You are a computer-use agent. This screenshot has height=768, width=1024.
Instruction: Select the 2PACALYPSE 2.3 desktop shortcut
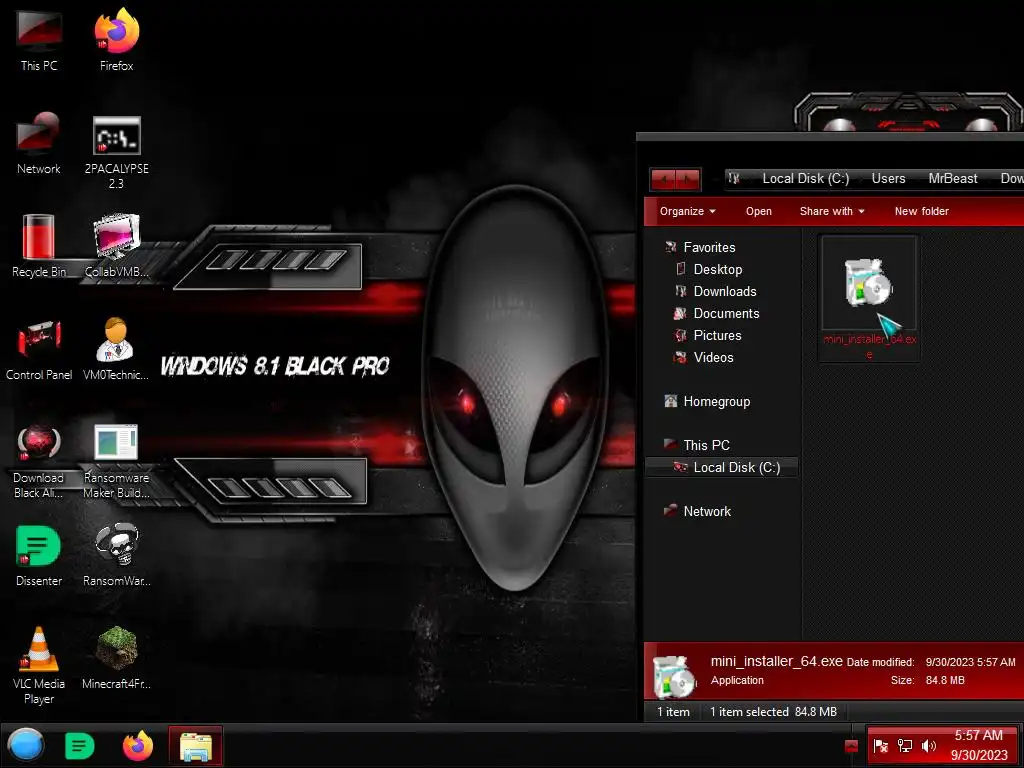(x=116, y=153)
